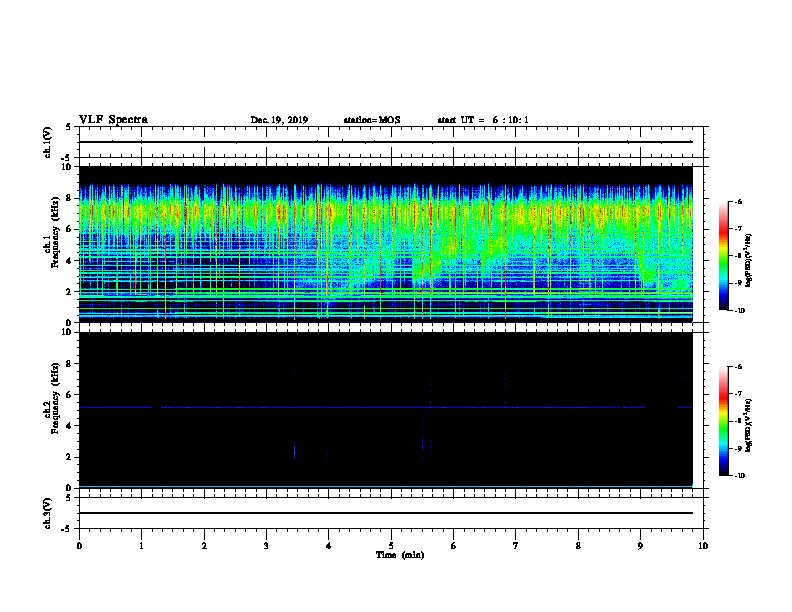
Task: Select the "start UT = 6 : 10: 1" text
Action: click(x=483, y=120)
